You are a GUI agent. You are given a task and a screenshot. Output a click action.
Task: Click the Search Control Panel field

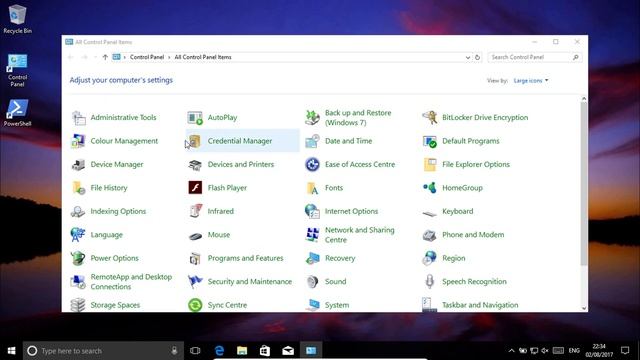click(x=535, y=58)
